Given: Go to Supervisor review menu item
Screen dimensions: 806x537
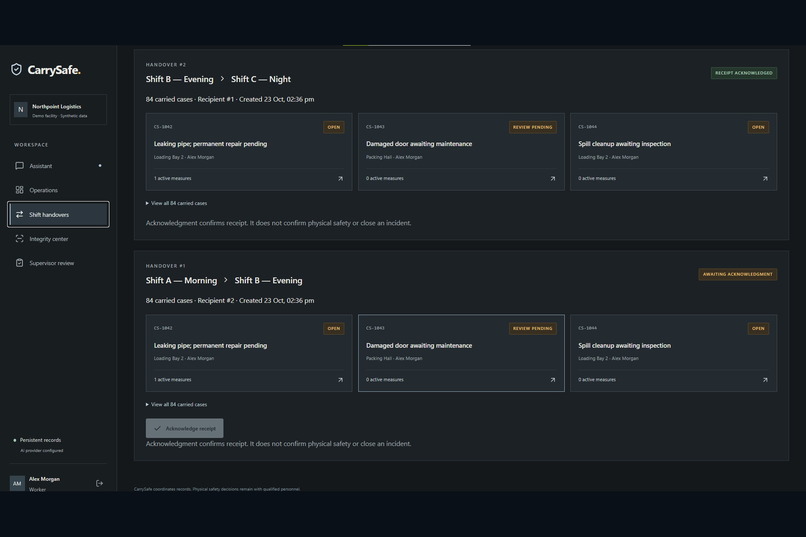Looking at the screenshot, I should pyautogui.click(x=58, y=263).
